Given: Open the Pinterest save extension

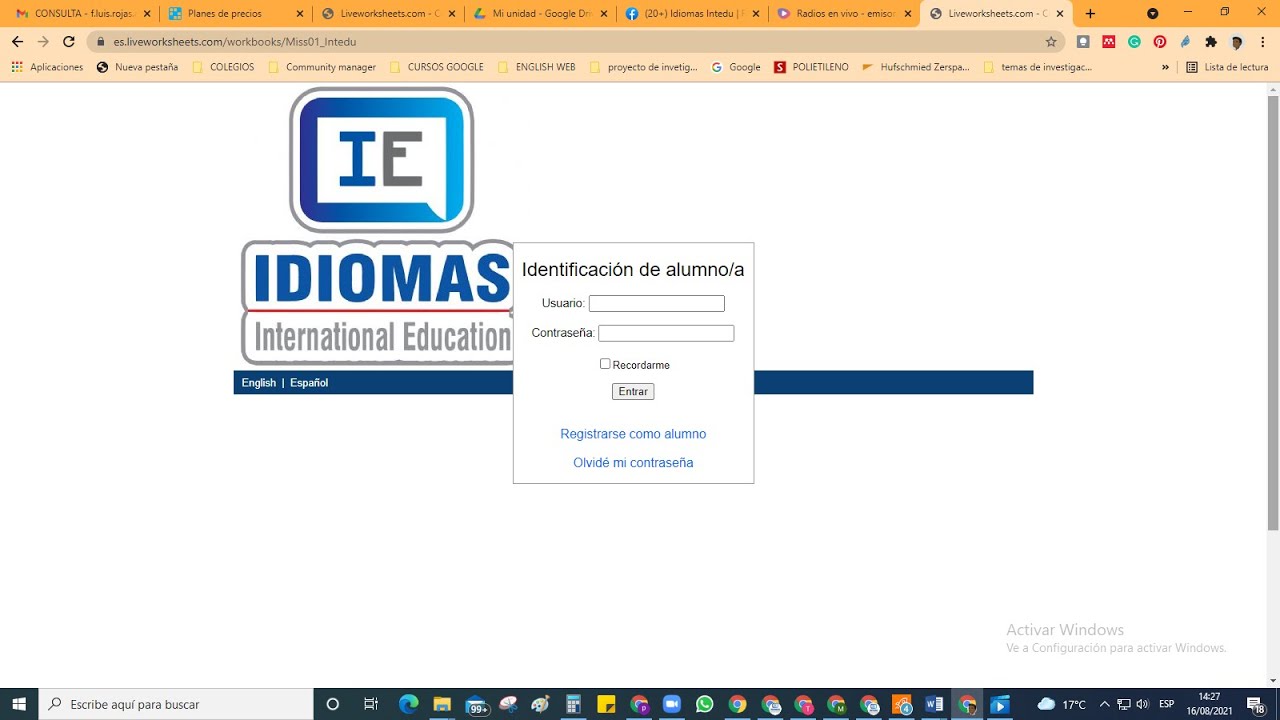Looking at the screenshot, I should [1160, 42].
